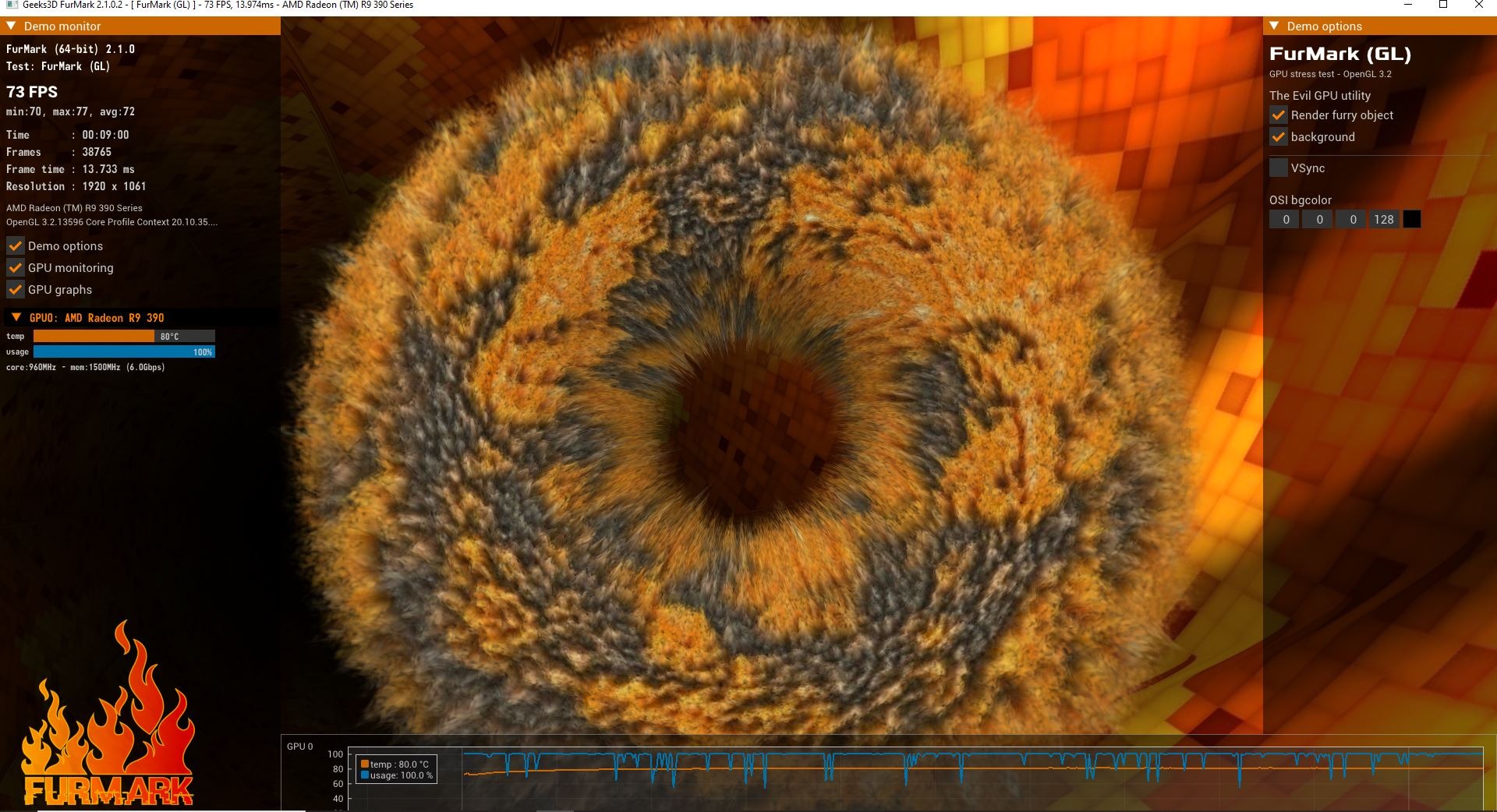Viewport: 1497px width, 812px height.
Task: Click the Frames 38765 row
Action: pos(59,152)
